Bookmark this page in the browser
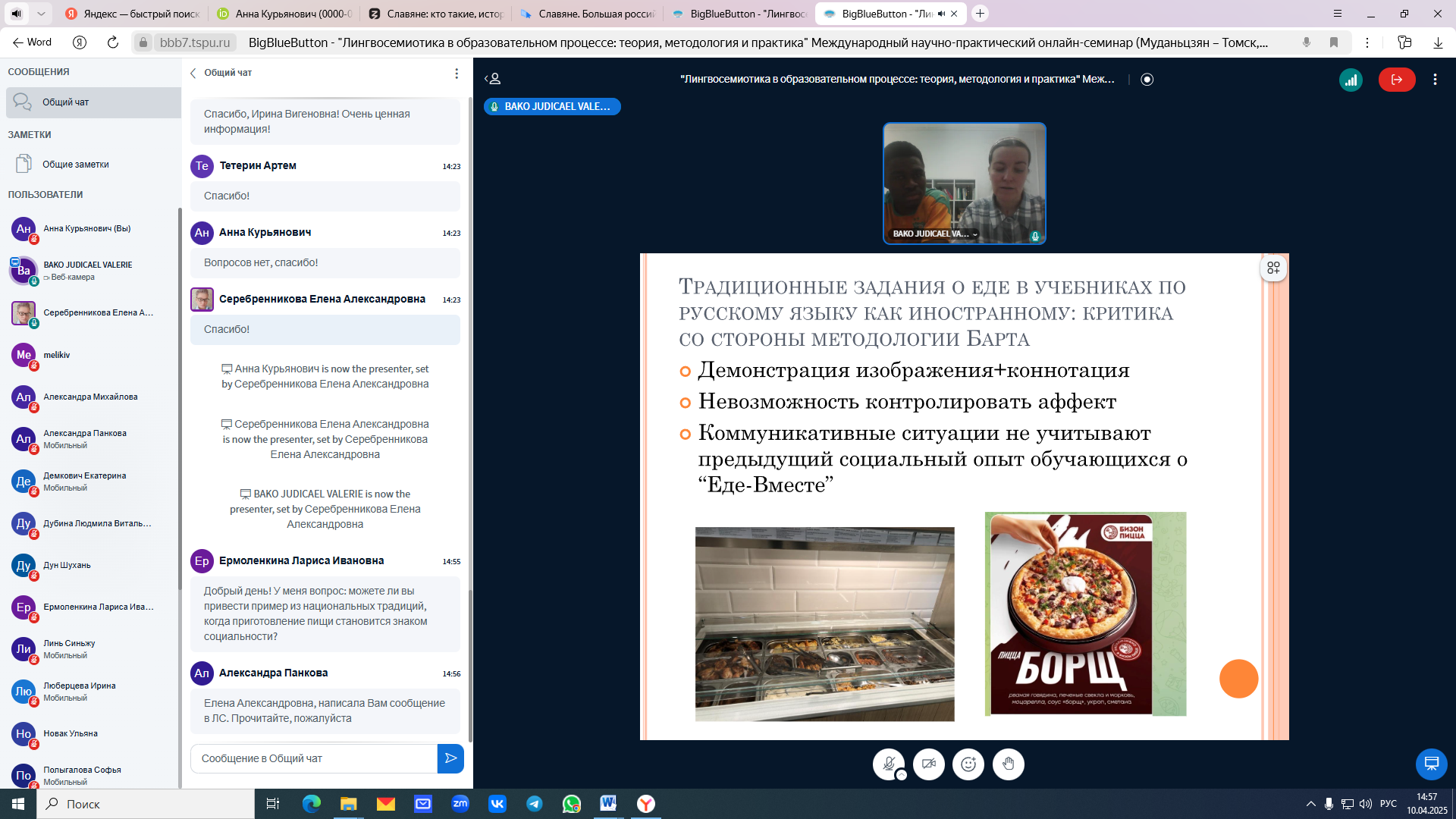The image size is (1456, 819). click(x=1334, y=42)
